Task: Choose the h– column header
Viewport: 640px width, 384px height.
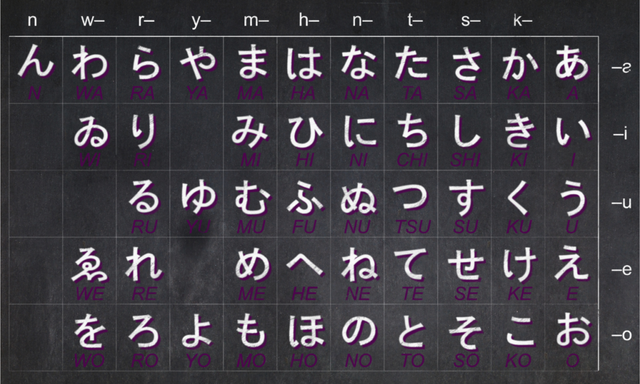Action: [x=309, y=20]
